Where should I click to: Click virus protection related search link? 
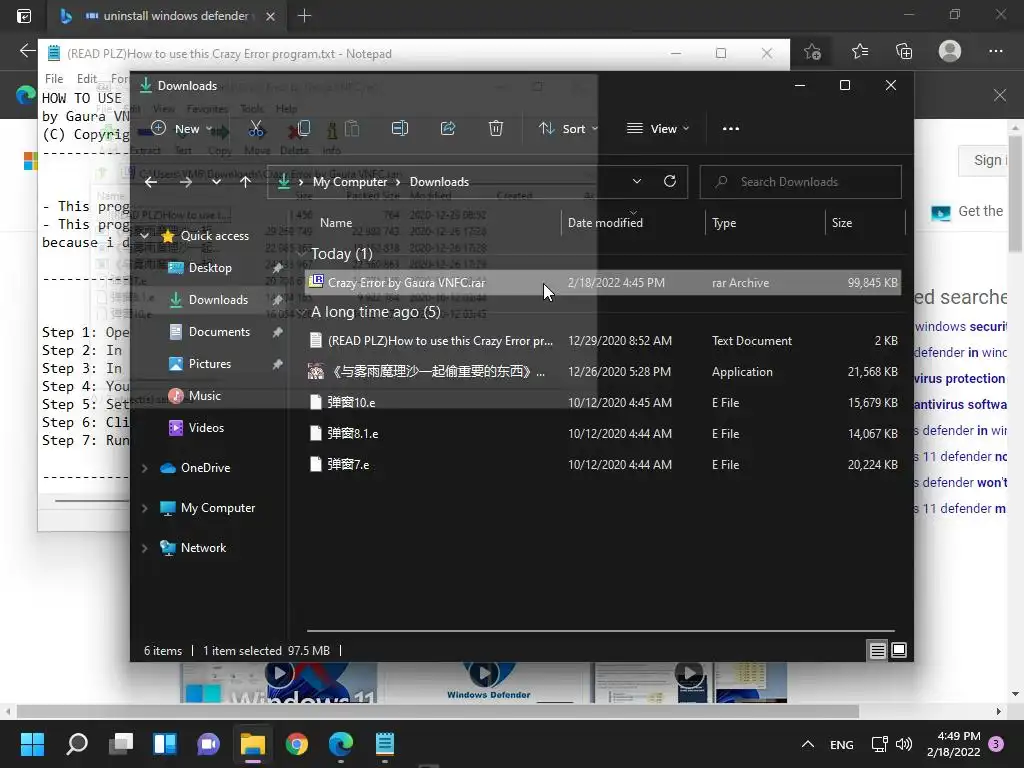960,378
